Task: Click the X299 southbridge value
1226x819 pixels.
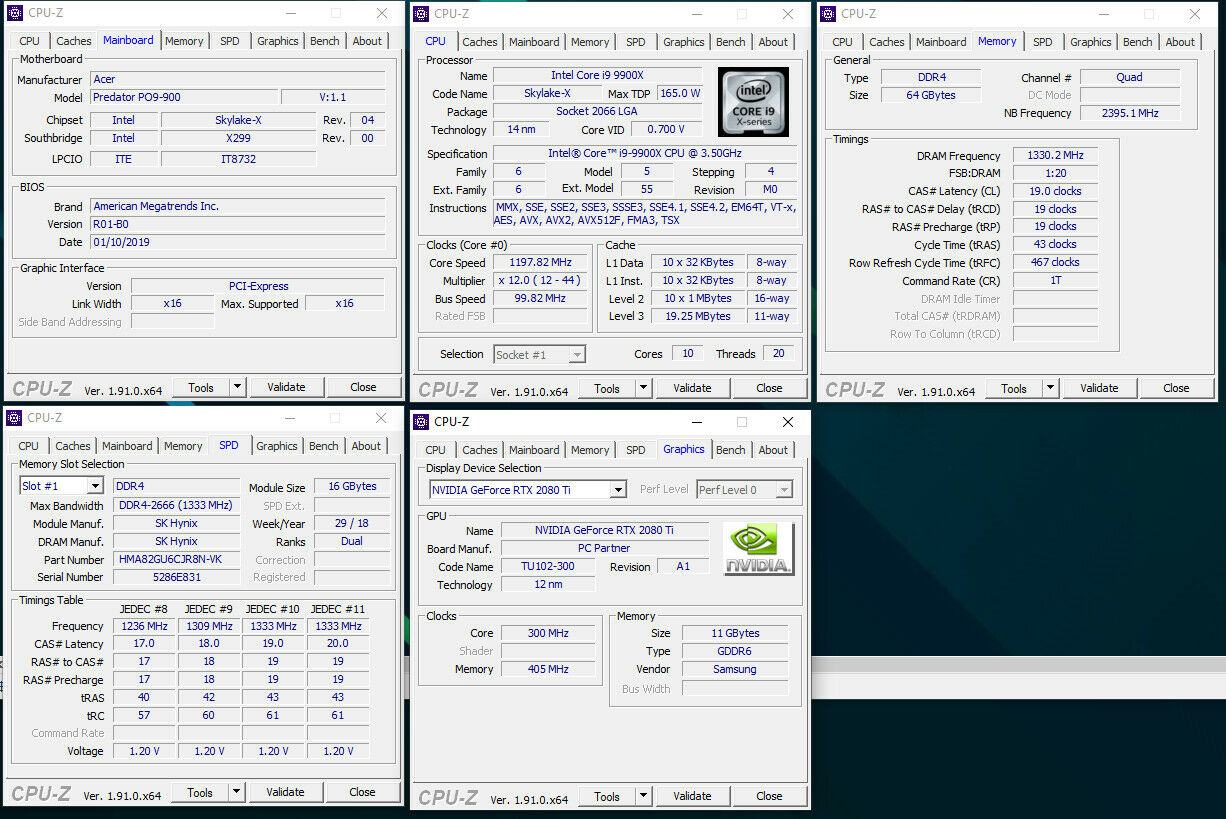Action: (x=238, y=138)
